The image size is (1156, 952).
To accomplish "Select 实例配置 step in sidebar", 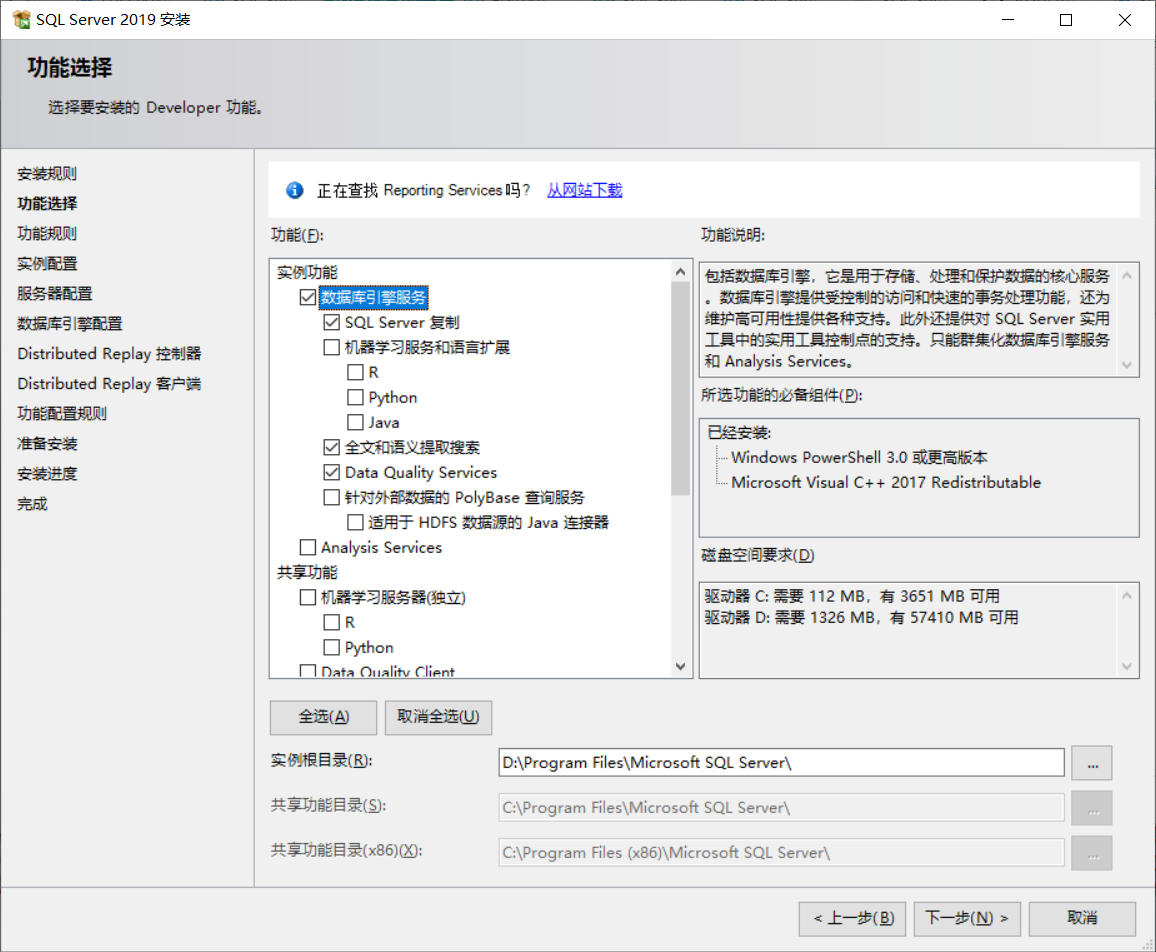I will [47, 264].
